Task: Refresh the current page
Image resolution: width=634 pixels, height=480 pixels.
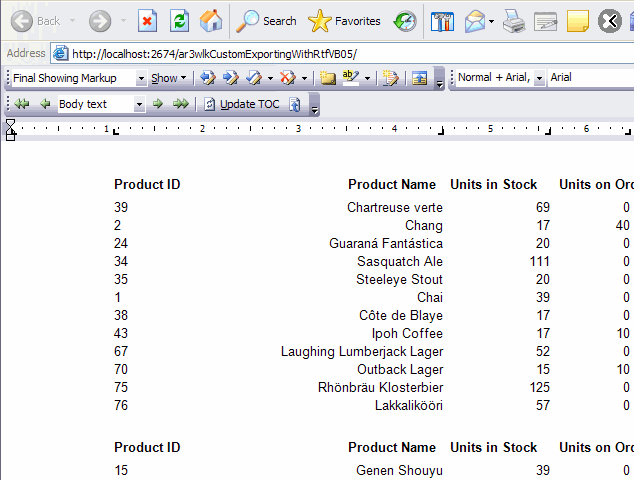Action: (x=179, y=21)
